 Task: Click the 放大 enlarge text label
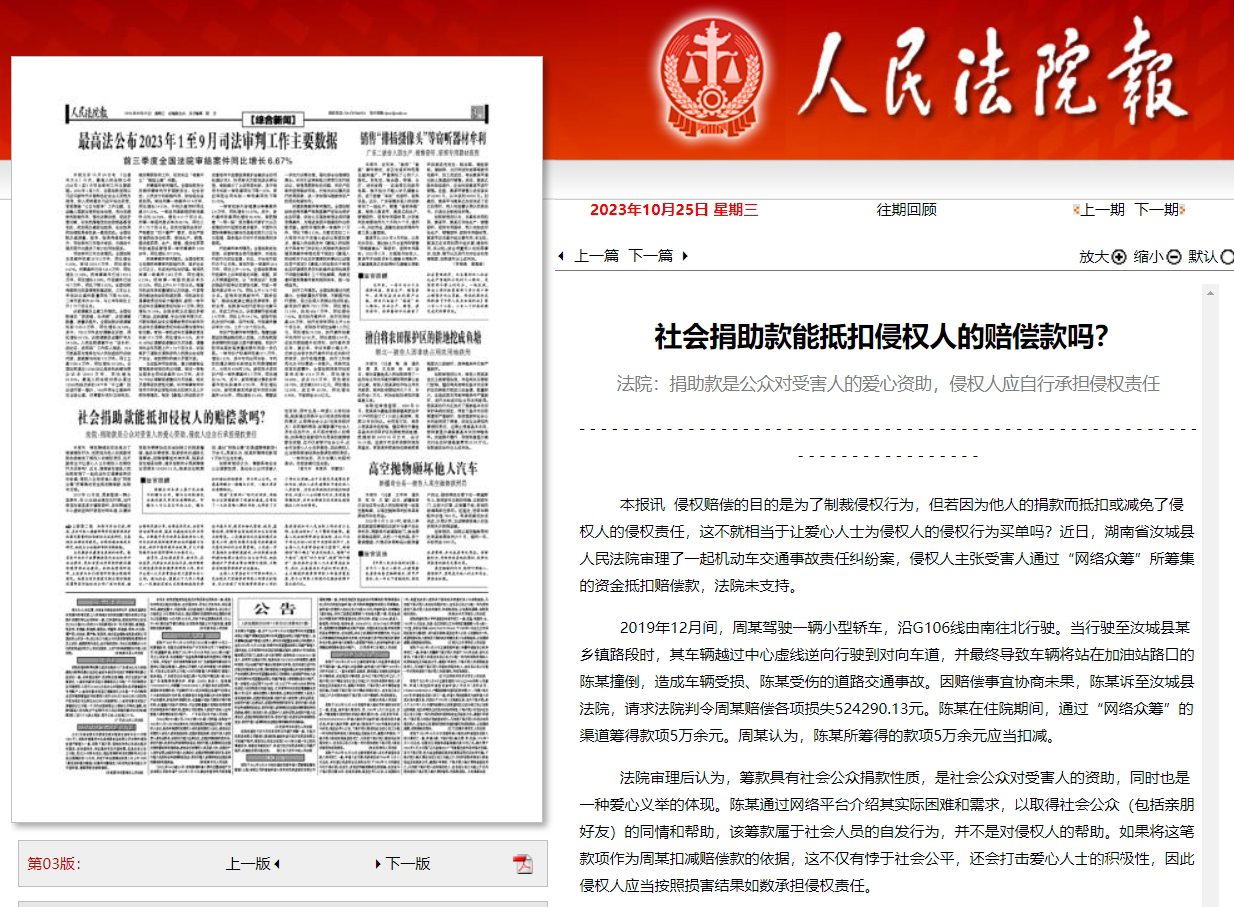1094,257
